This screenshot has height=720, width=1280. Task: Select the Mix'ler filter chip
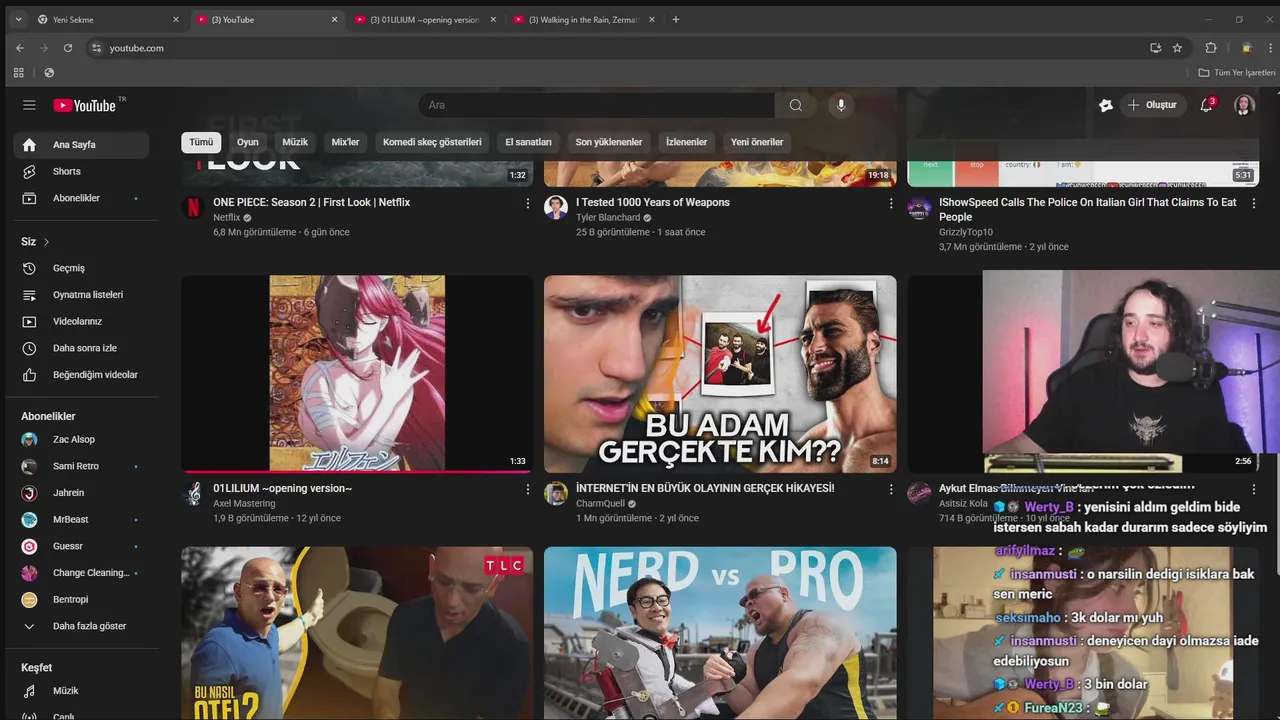(x=345, y=142)
